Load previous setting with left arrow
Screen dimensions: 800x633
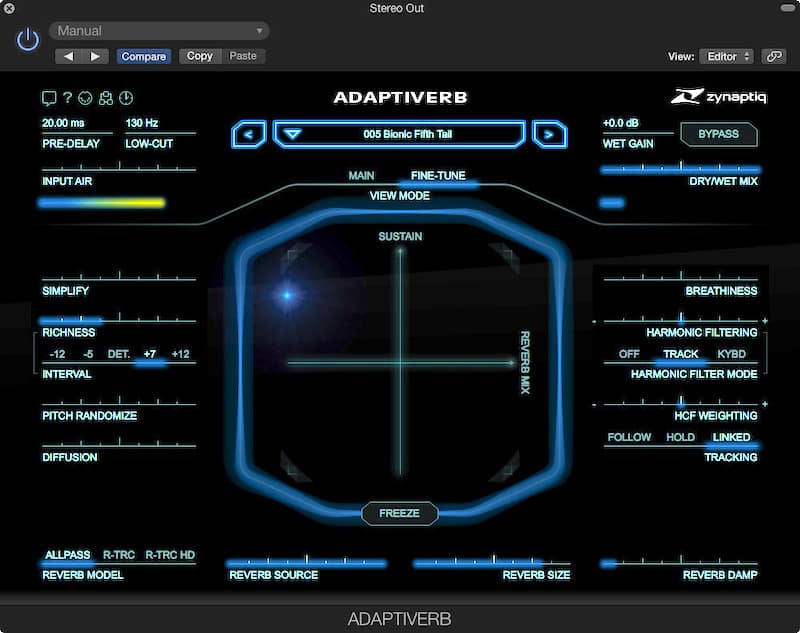68,56
